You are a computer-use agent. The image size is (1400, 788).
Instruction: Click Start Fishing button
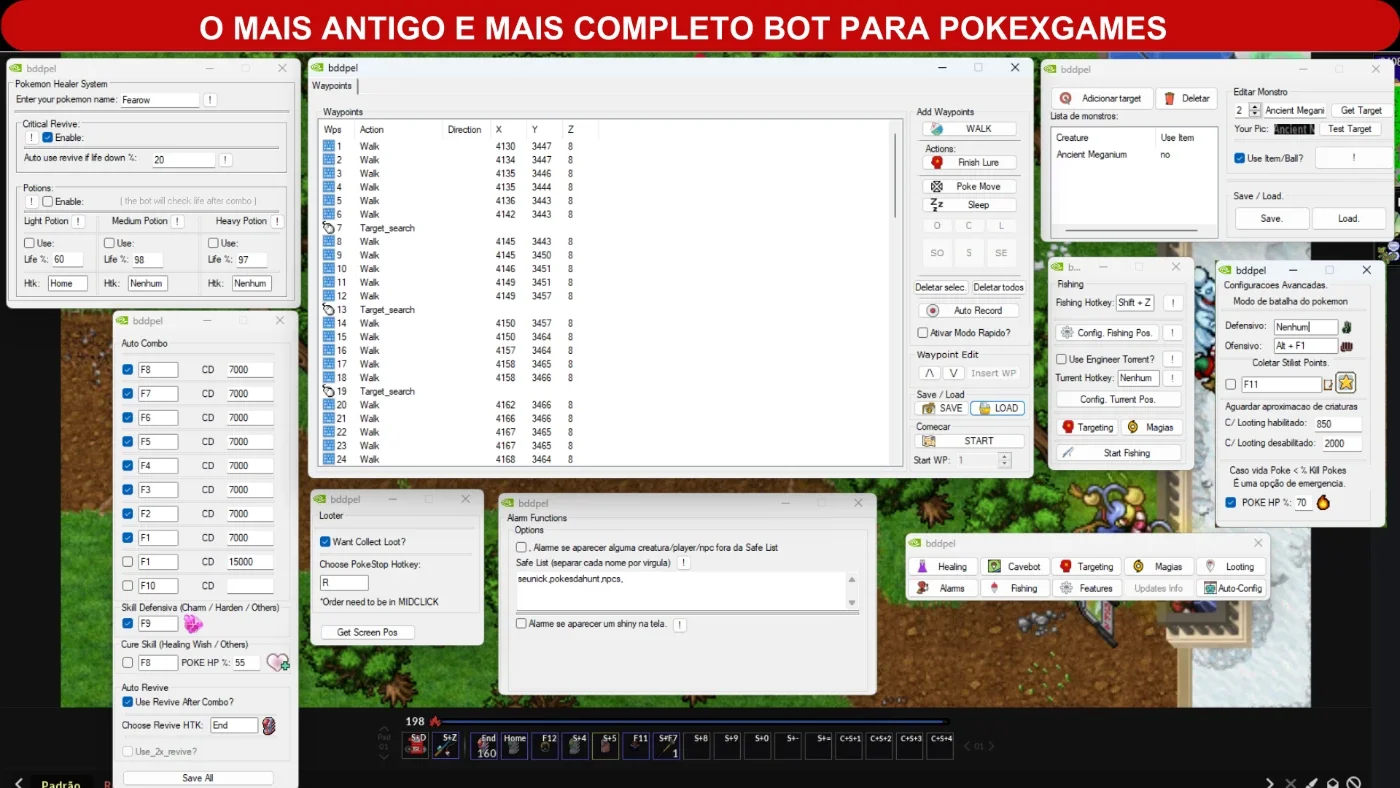click(1119, 453)
